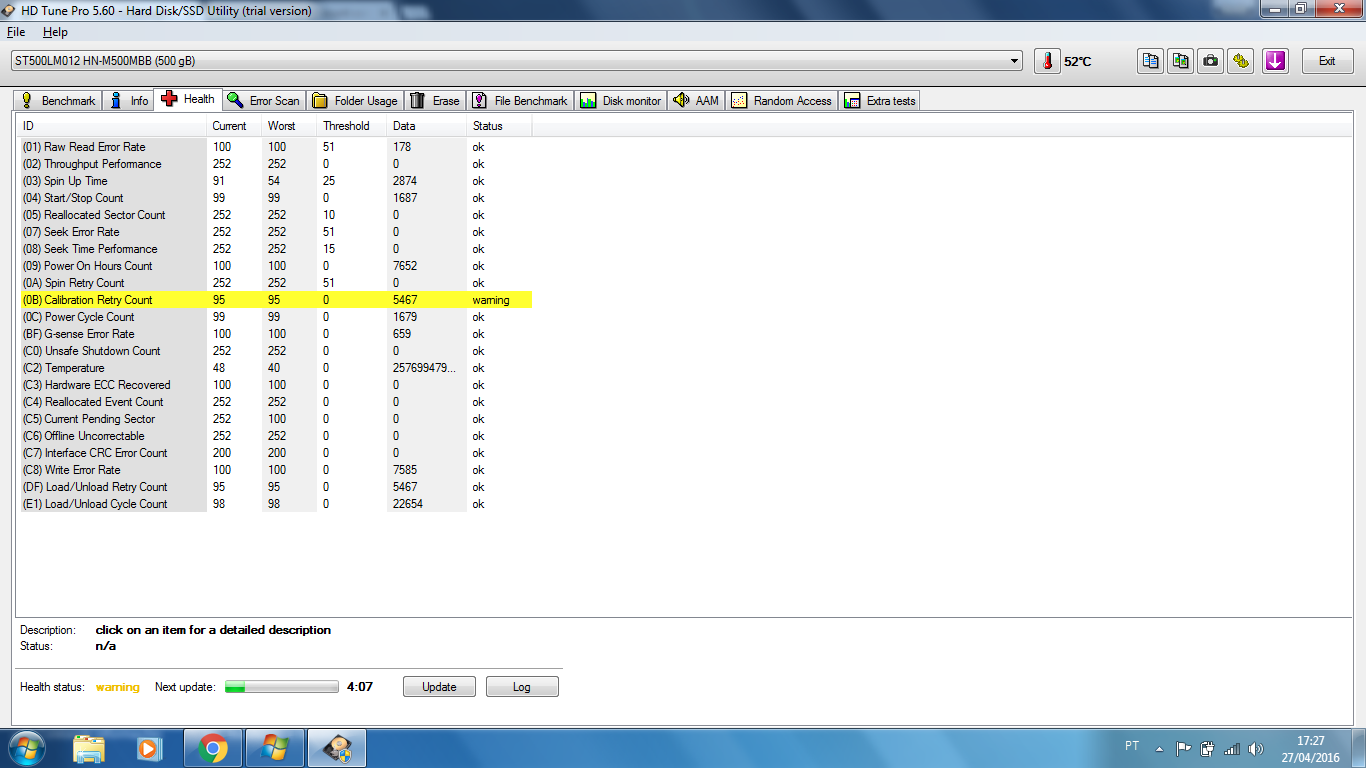
Task: Select the (E1) Load/Unload Cycle Count row
Action: click(274, 504)
